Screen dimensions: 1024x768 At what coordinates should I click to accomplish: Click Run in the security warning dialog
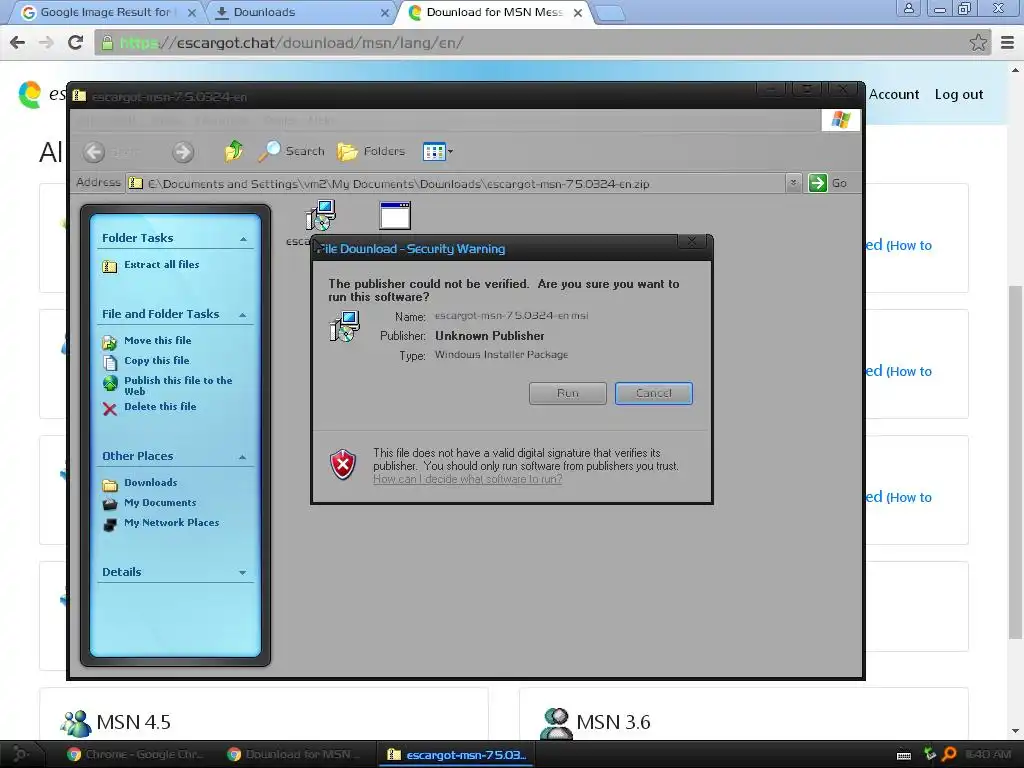click(568, 393)
